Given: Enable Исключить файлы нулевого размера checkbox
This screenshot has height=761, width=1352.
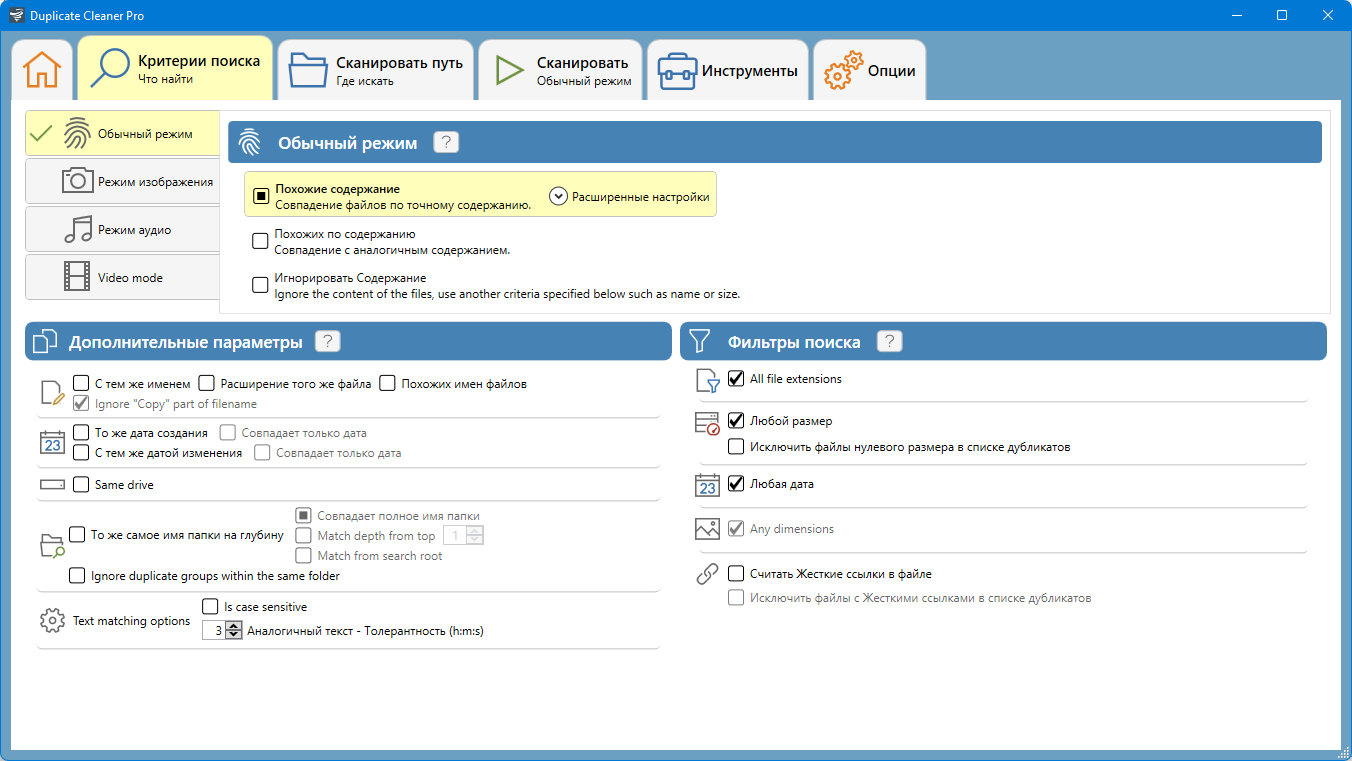Looking at the screenshot, I should click(x=736, y=447).
